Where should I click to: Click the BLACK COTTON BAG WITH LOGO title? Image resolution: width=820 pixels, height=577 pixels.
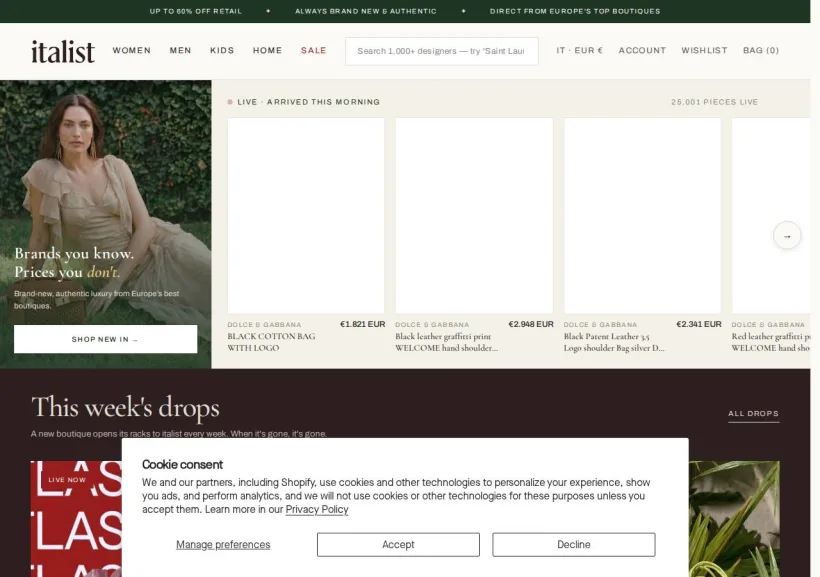[271, 342]
